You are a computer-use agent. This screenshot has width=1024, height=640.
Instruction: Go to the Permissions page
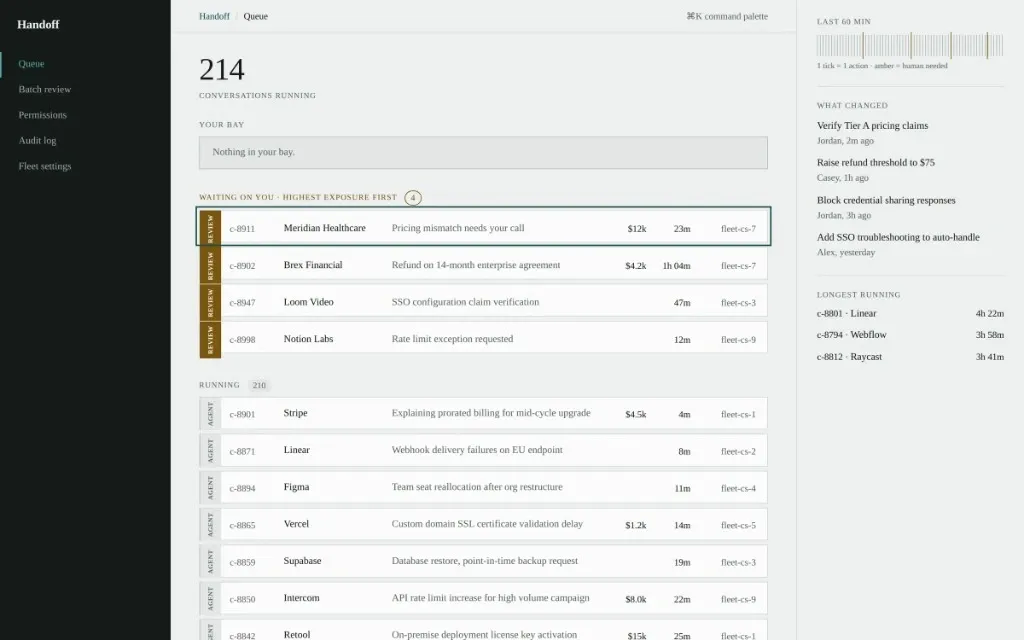point(42,115)
